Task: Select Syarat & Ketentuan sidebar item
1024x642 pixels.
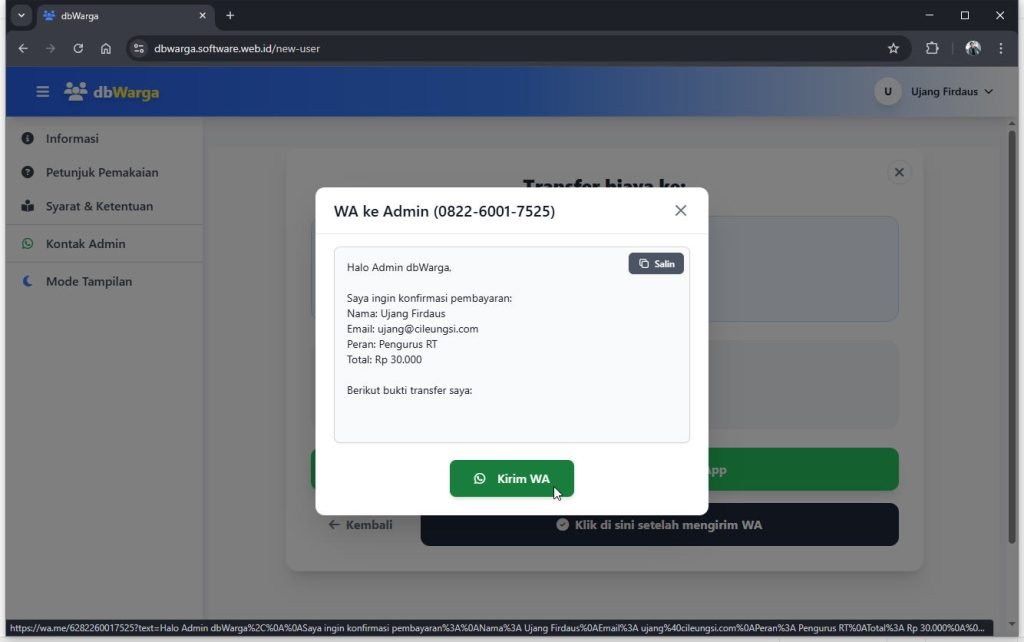Action: (99, 207)
